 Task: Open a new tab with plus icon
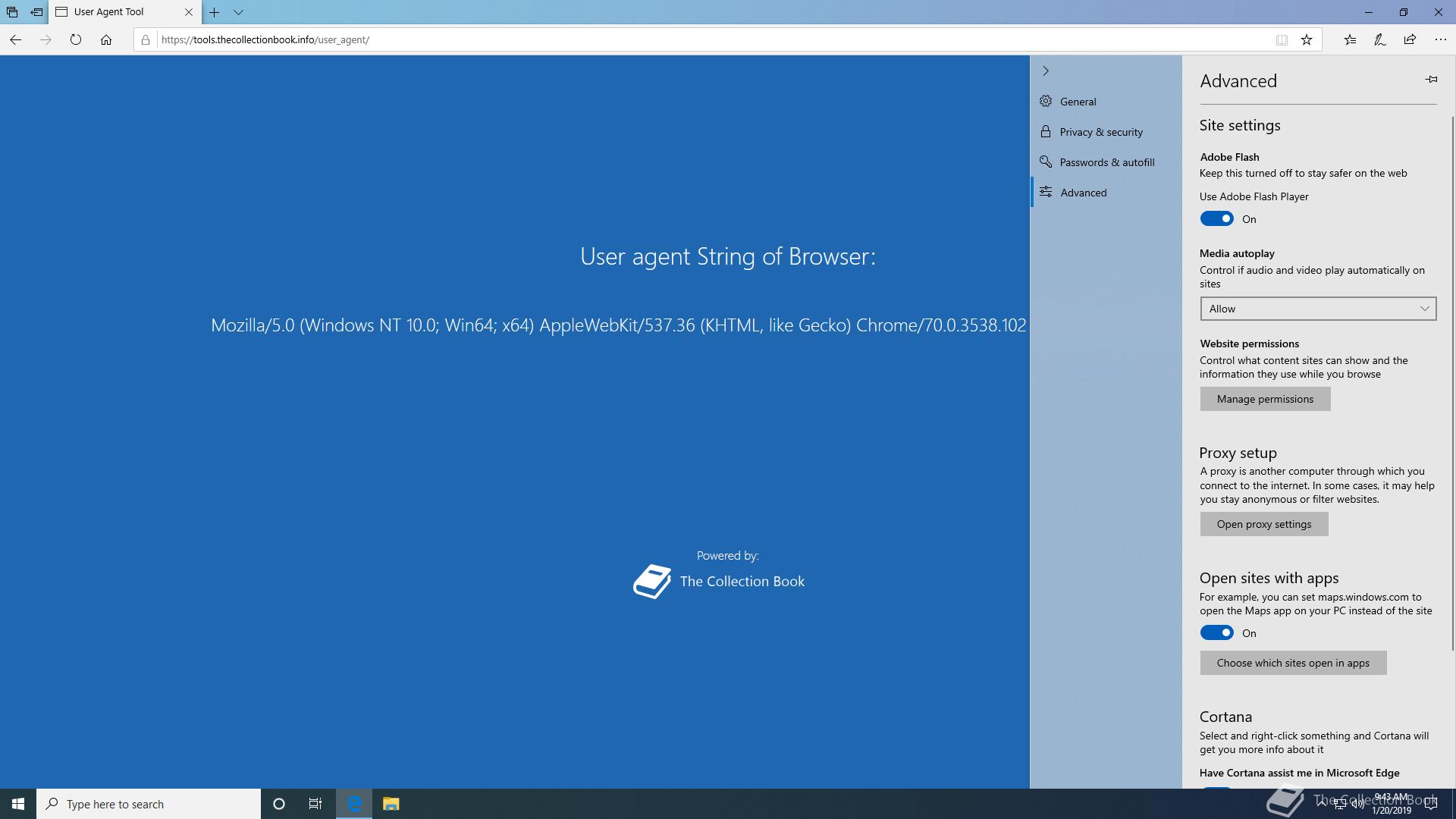point(215,12)
